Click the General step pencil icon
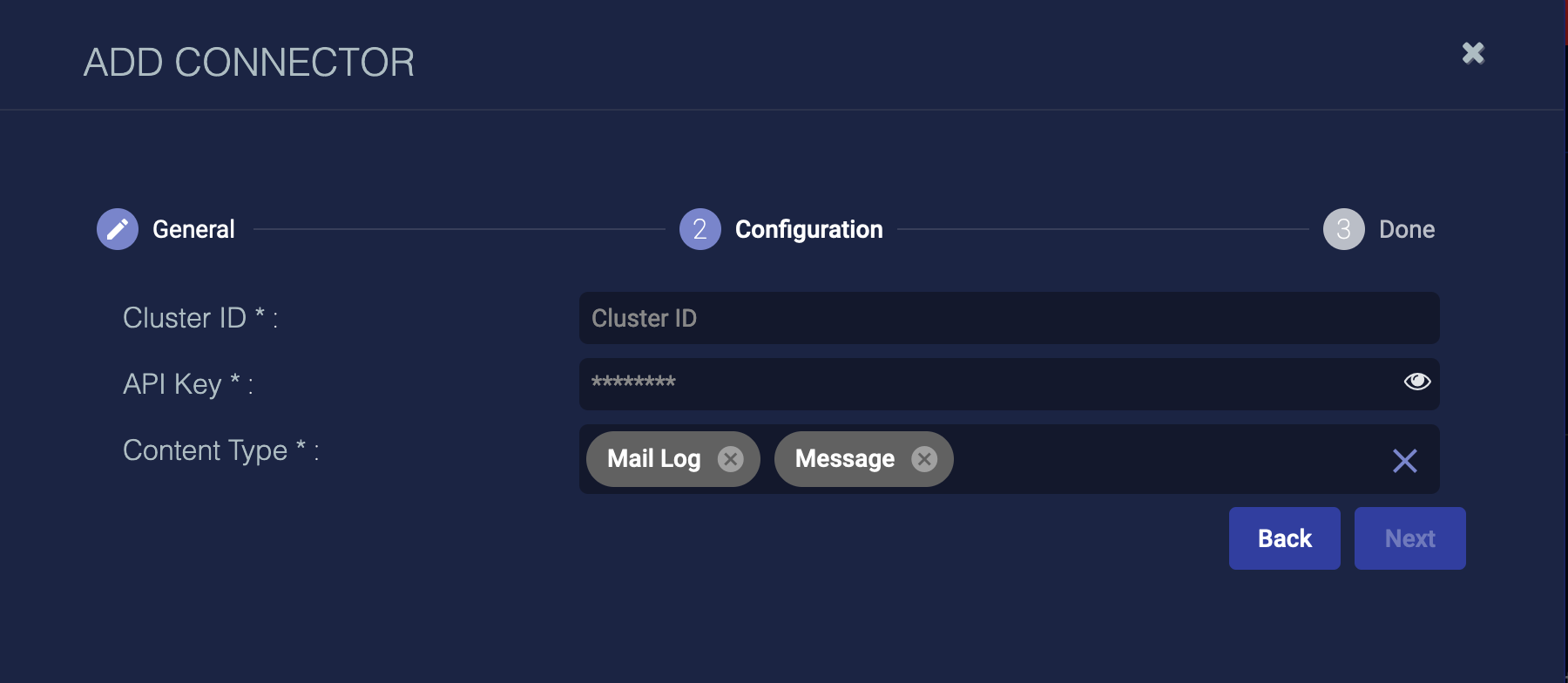Screen dimensions: 1568x683 pyautogui.click(x=118, y=229)
